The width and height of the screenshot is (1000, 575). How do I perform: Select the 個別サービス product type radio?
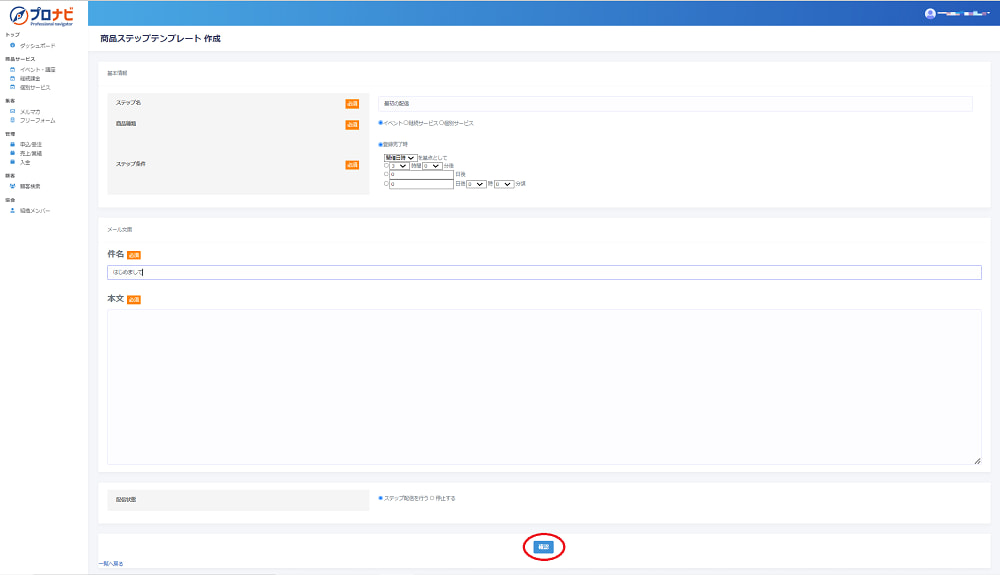442,123
